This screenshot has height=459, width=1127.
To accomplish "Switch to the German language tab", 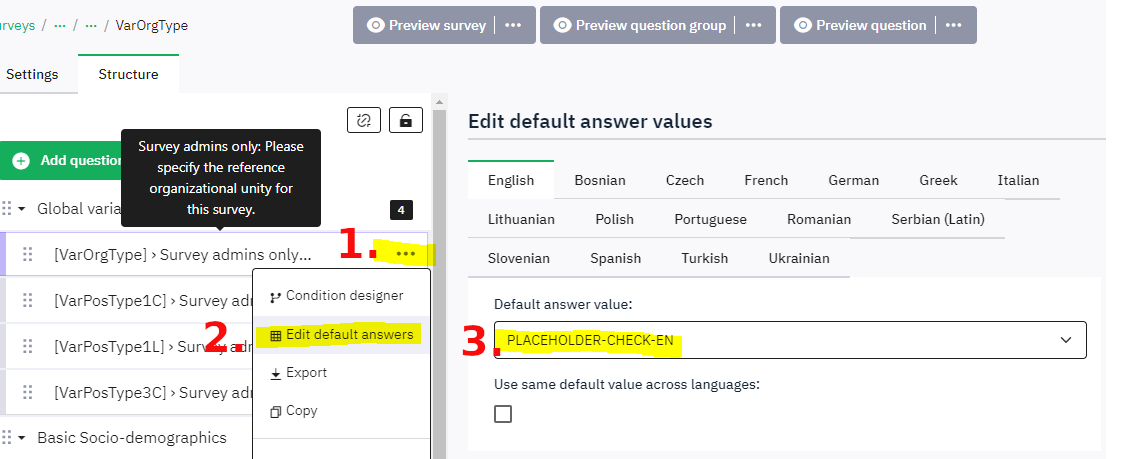I will (853, 180).
